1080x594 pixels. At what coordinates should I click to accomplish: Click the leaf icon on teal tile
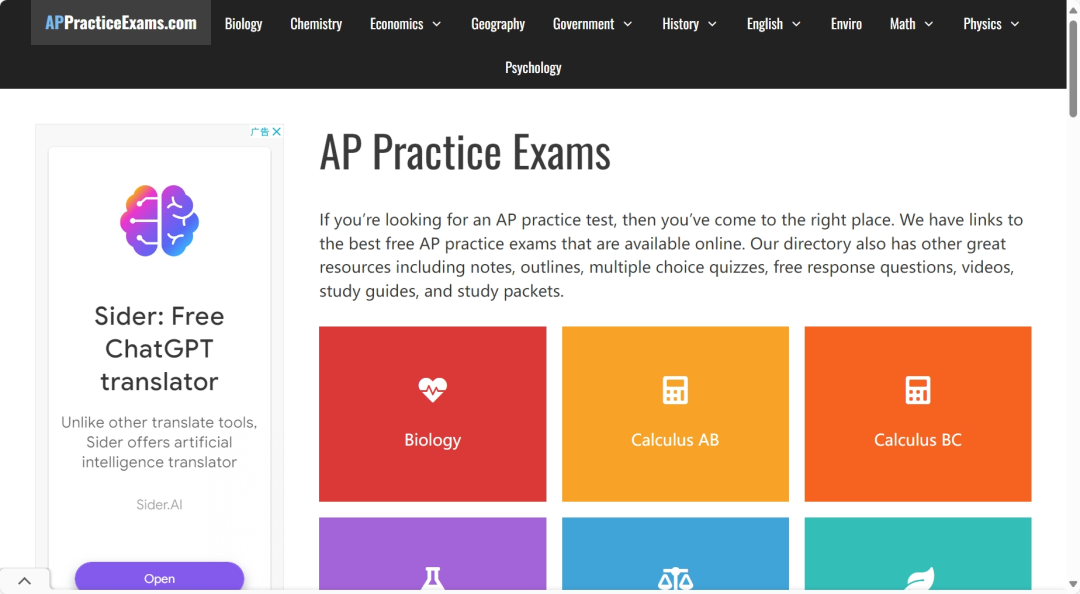pyautogui.click(x=919, y=578)
